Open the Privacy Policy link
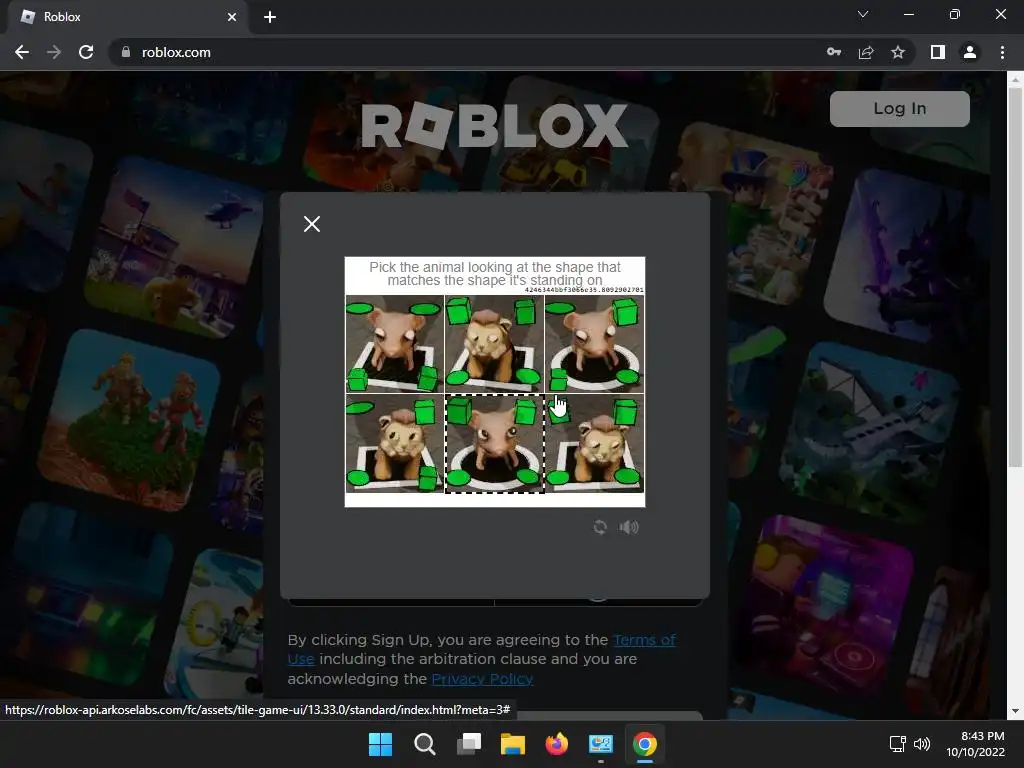 [x=482, y=679]
